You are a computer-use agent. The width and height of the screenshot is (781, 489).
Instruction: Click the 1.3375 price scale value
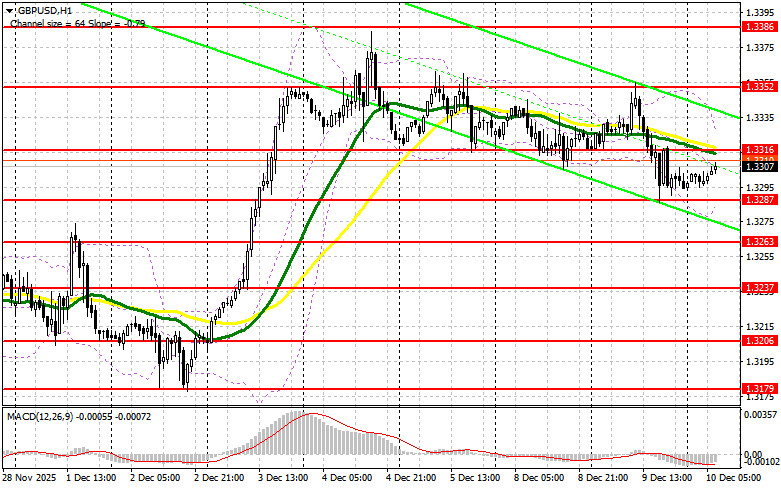[760, 47]
